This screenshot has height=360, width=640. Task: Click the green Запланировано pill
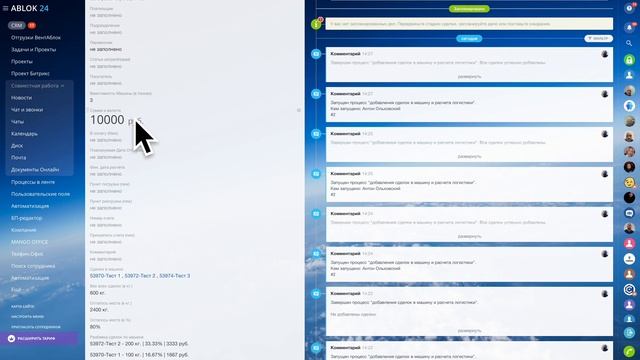(469, 9)
